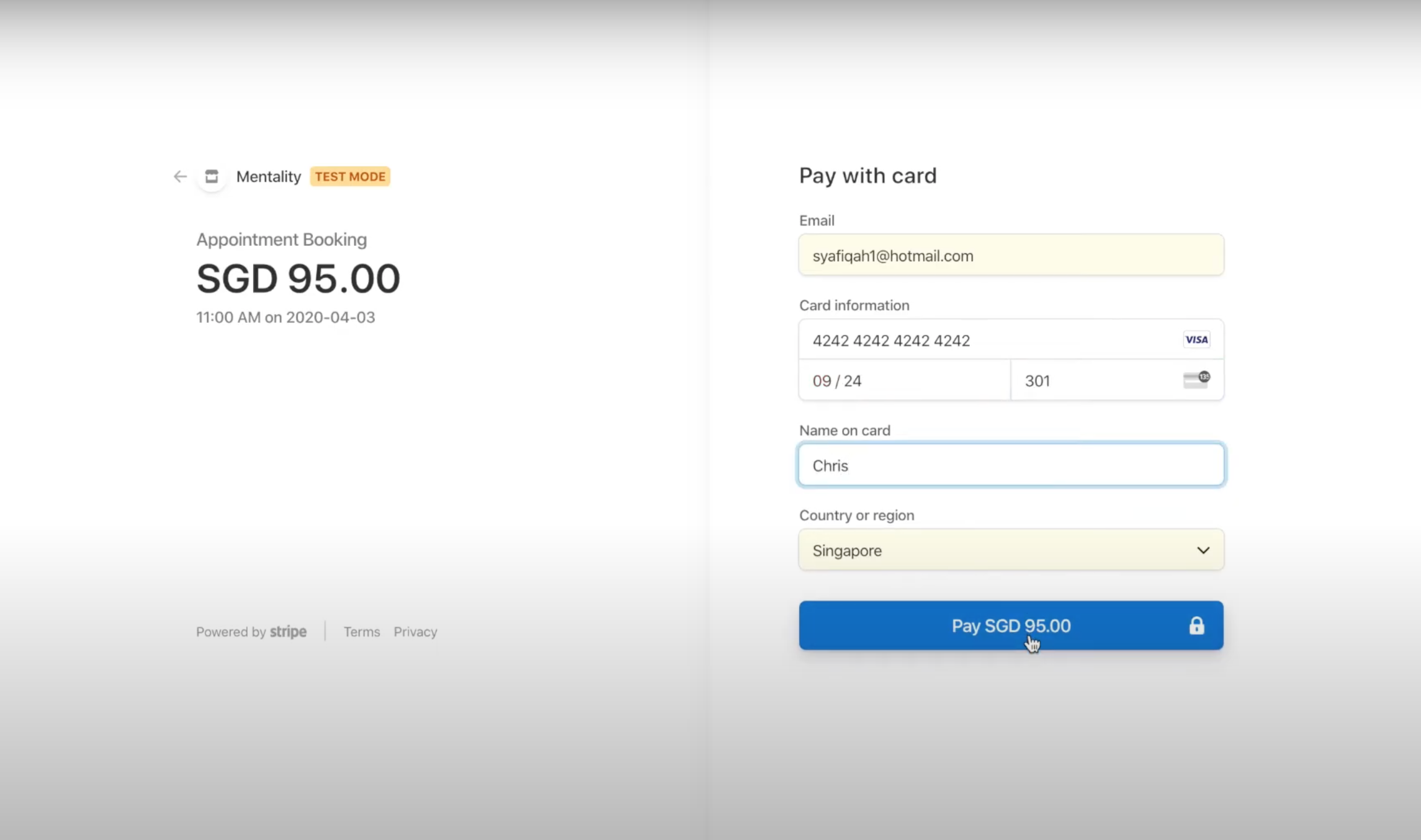
Task: Click the Mentality store icon
Action: click(x=212, y=177)
